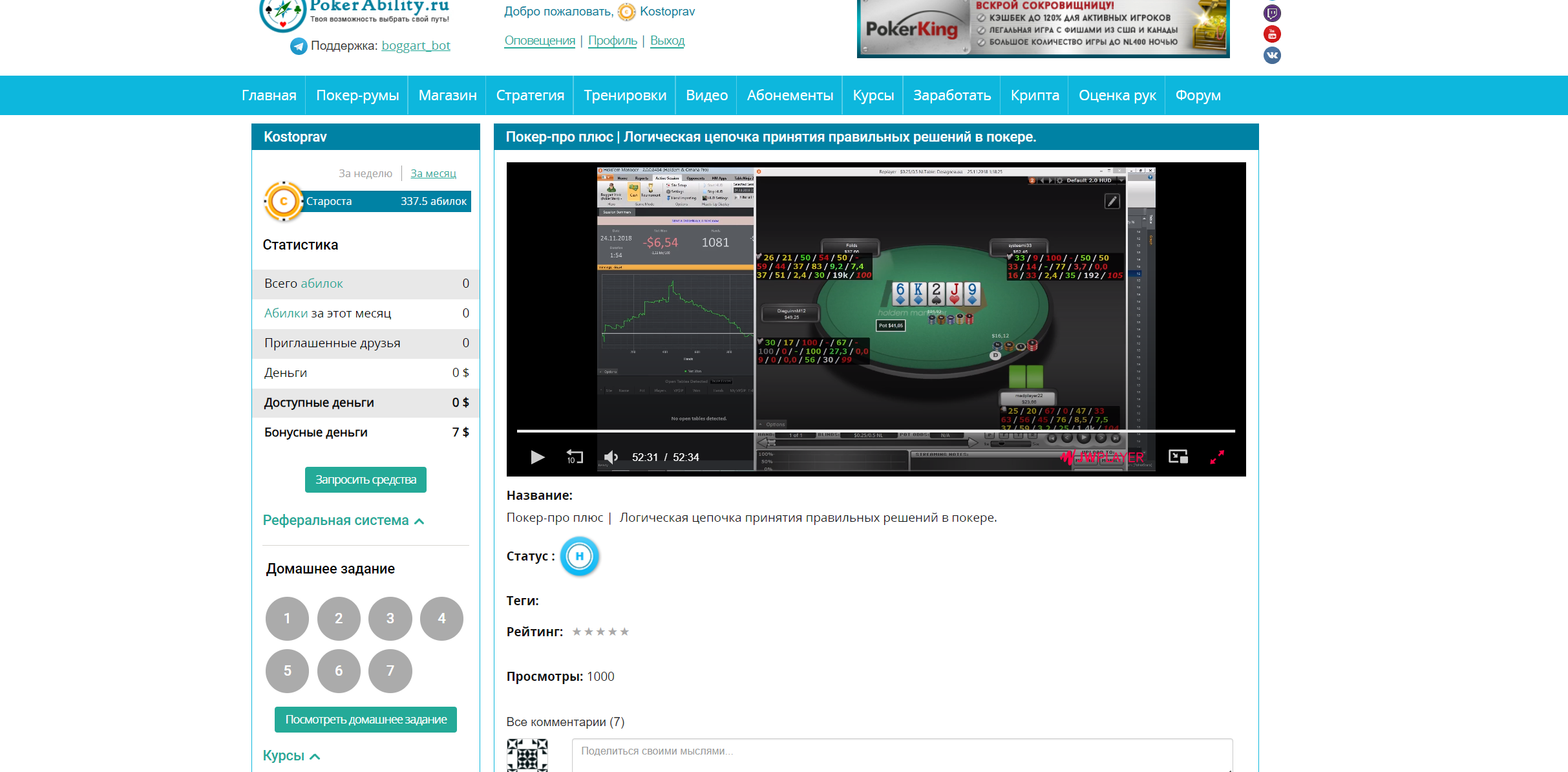
Task: Open homework task number 5
Action: point(287,671)
